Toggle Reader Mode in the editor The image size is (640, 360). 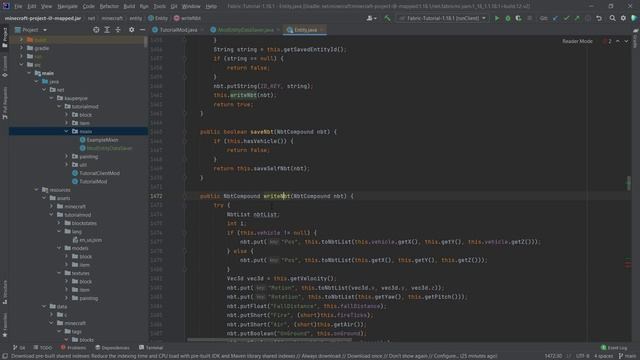577,41
